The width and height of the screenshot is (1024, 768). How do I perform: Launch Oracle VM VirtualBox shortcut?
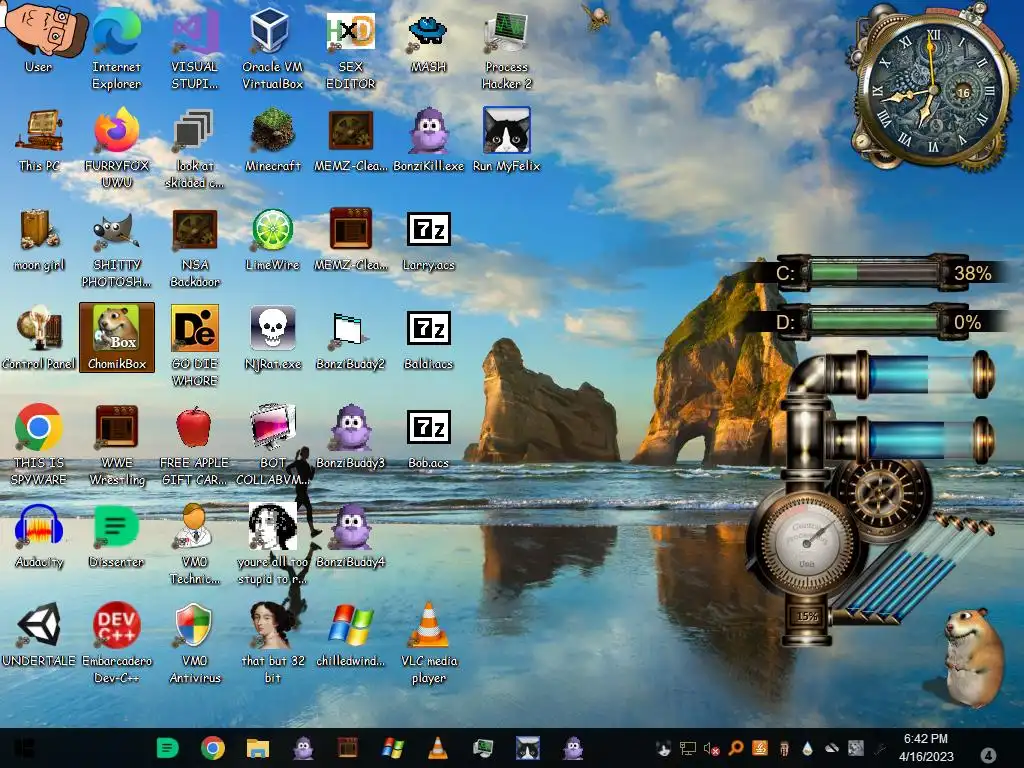click(272, 49)
